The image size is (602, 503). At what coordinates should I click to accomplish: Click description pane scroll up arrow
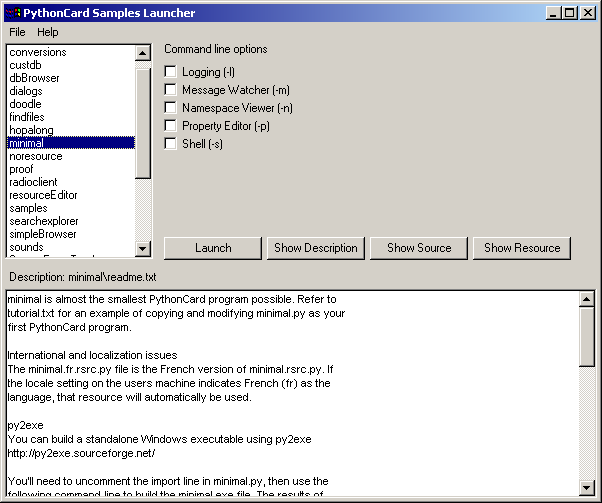587,299
